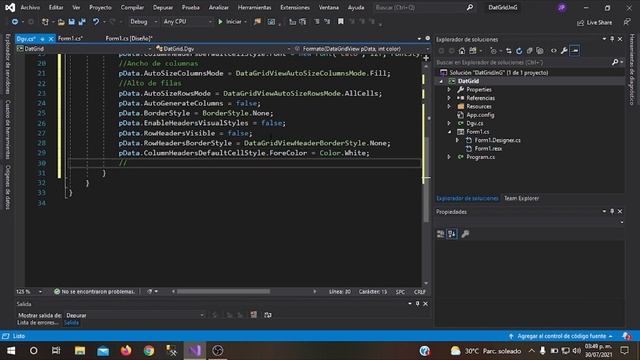Switch to the Team Explorer tab
This screenshot has width=640, height=360.
521,198
